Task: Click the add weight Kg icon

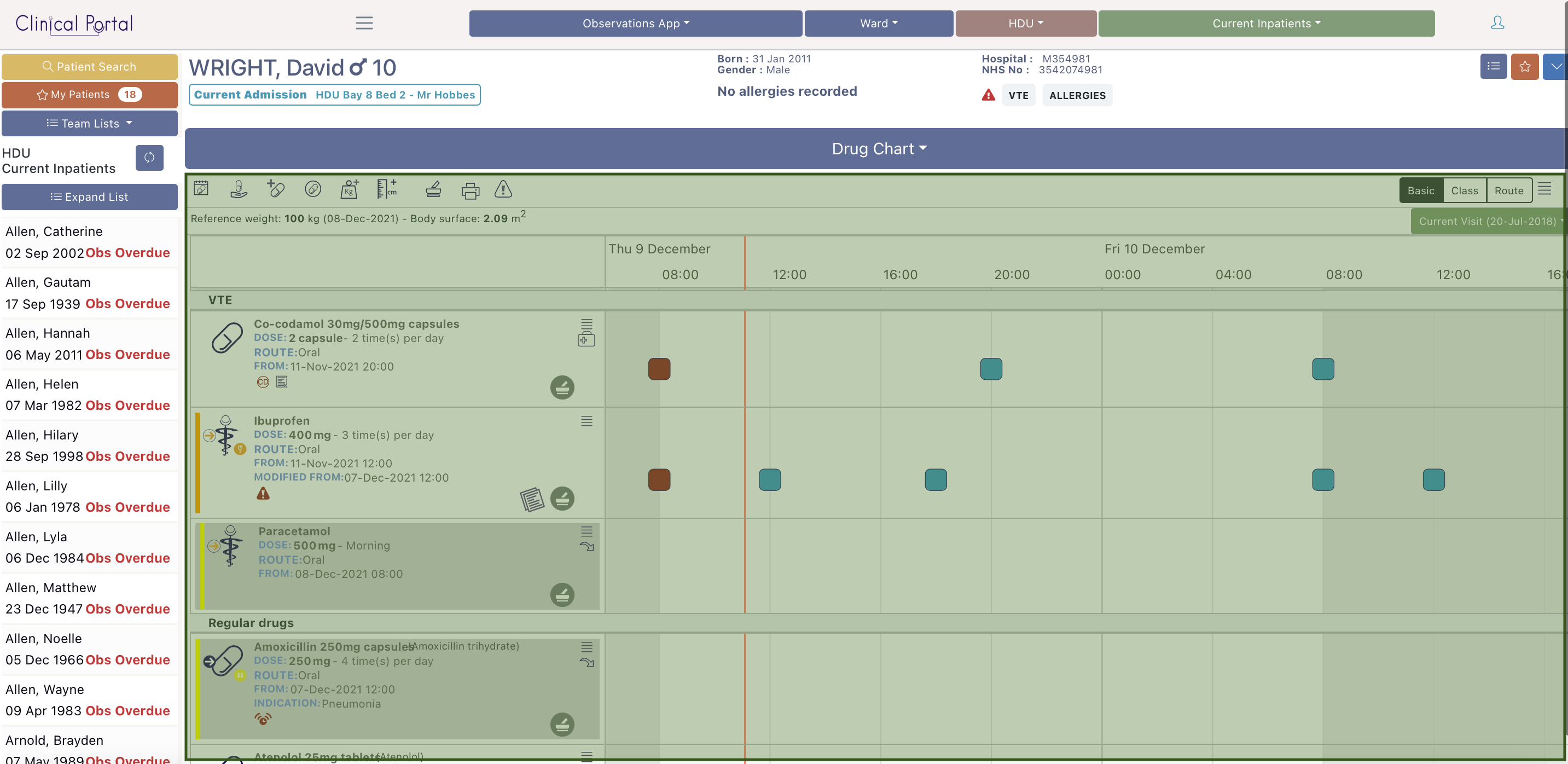Action: pyautogui.click(x=350, y=189)
